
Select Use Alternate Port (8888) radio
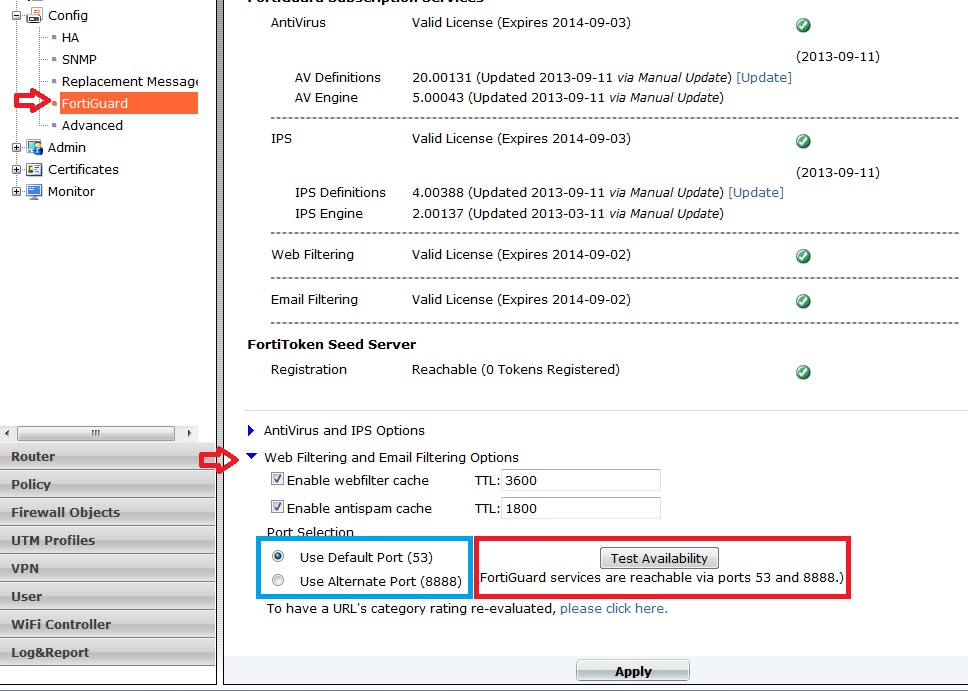[x=278, y=580]
